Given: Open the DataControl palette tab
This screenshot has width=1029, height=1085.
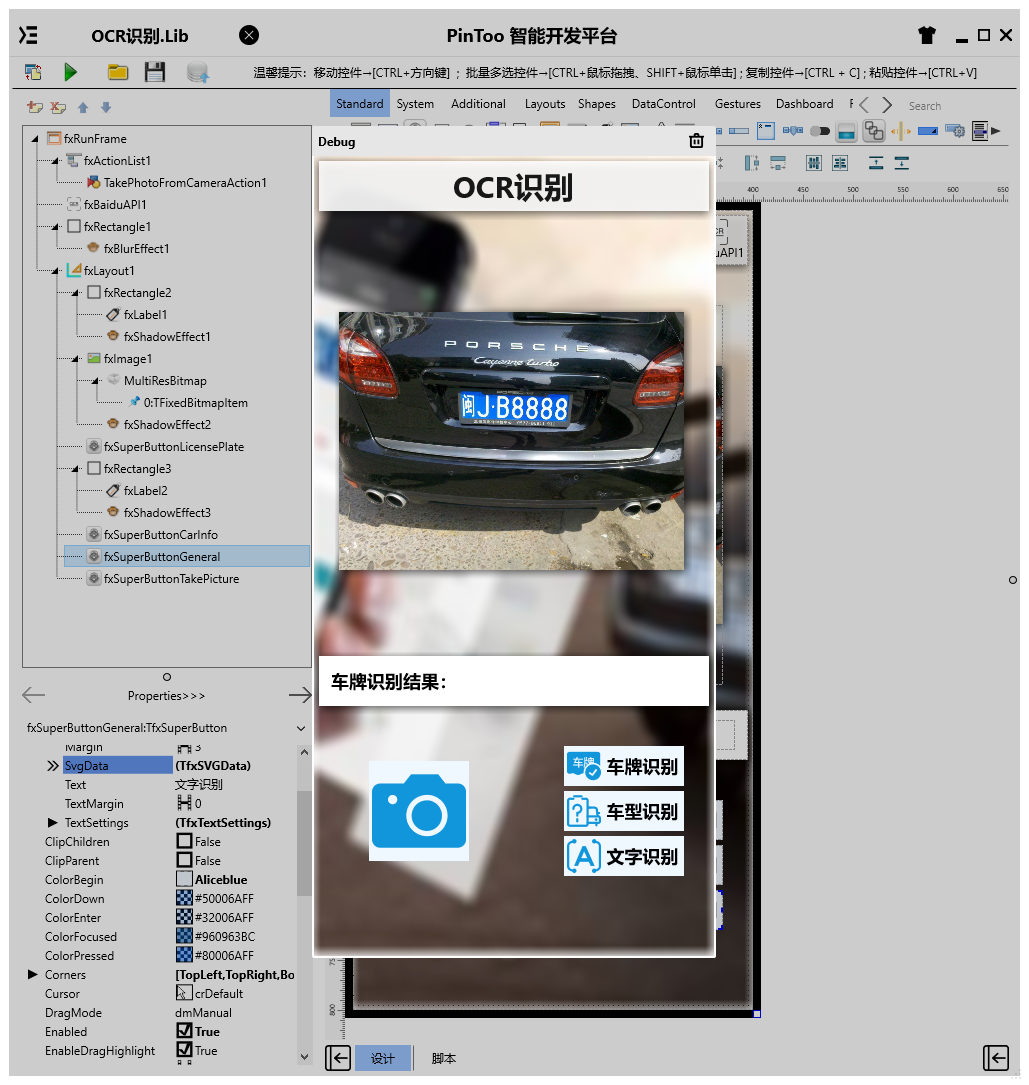Looking at the screenshot, I should coord(664,104).
